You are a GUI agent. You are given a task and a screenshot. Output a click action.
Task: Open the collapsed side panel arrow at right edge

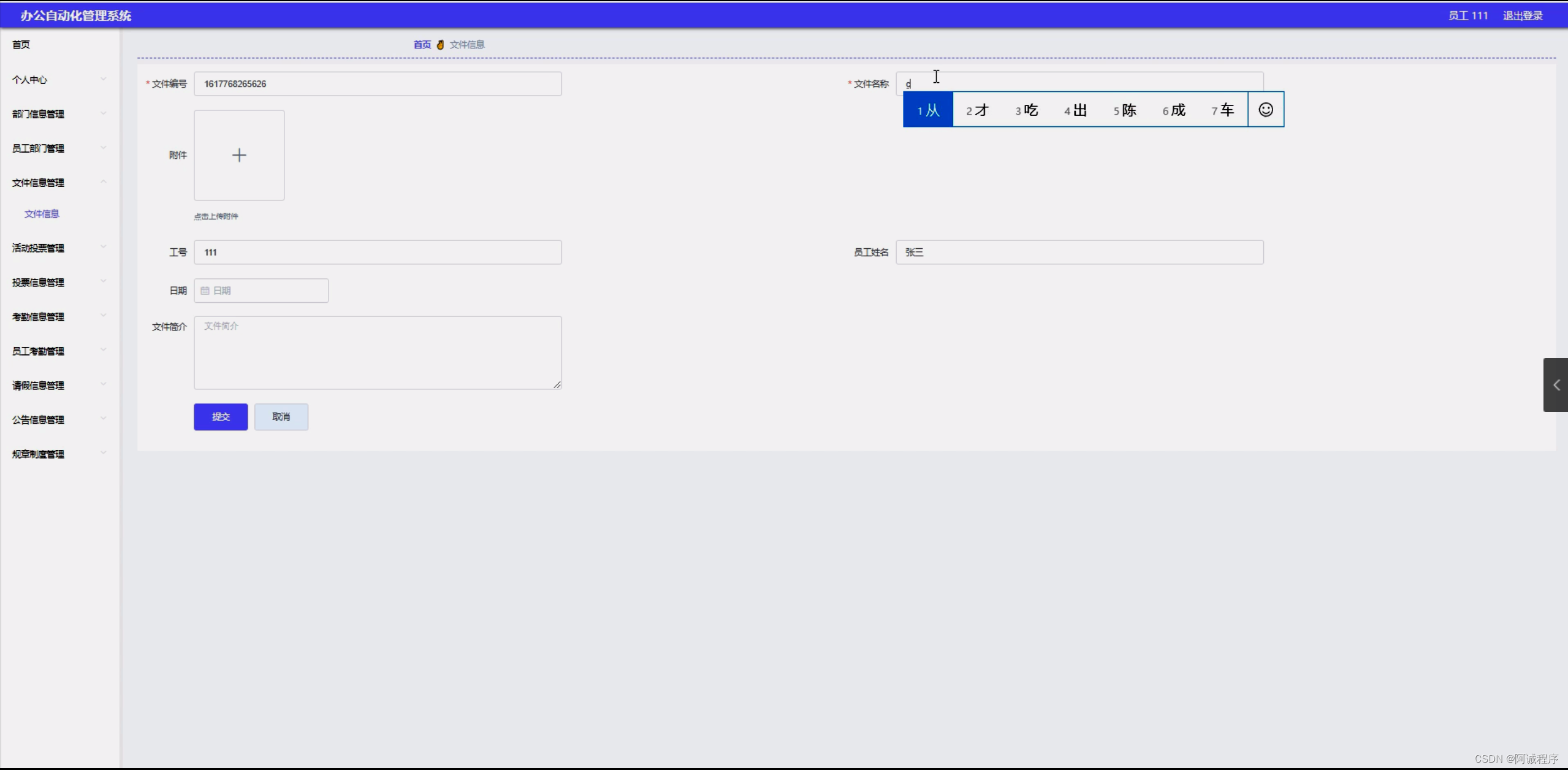tap(1556, 385)
